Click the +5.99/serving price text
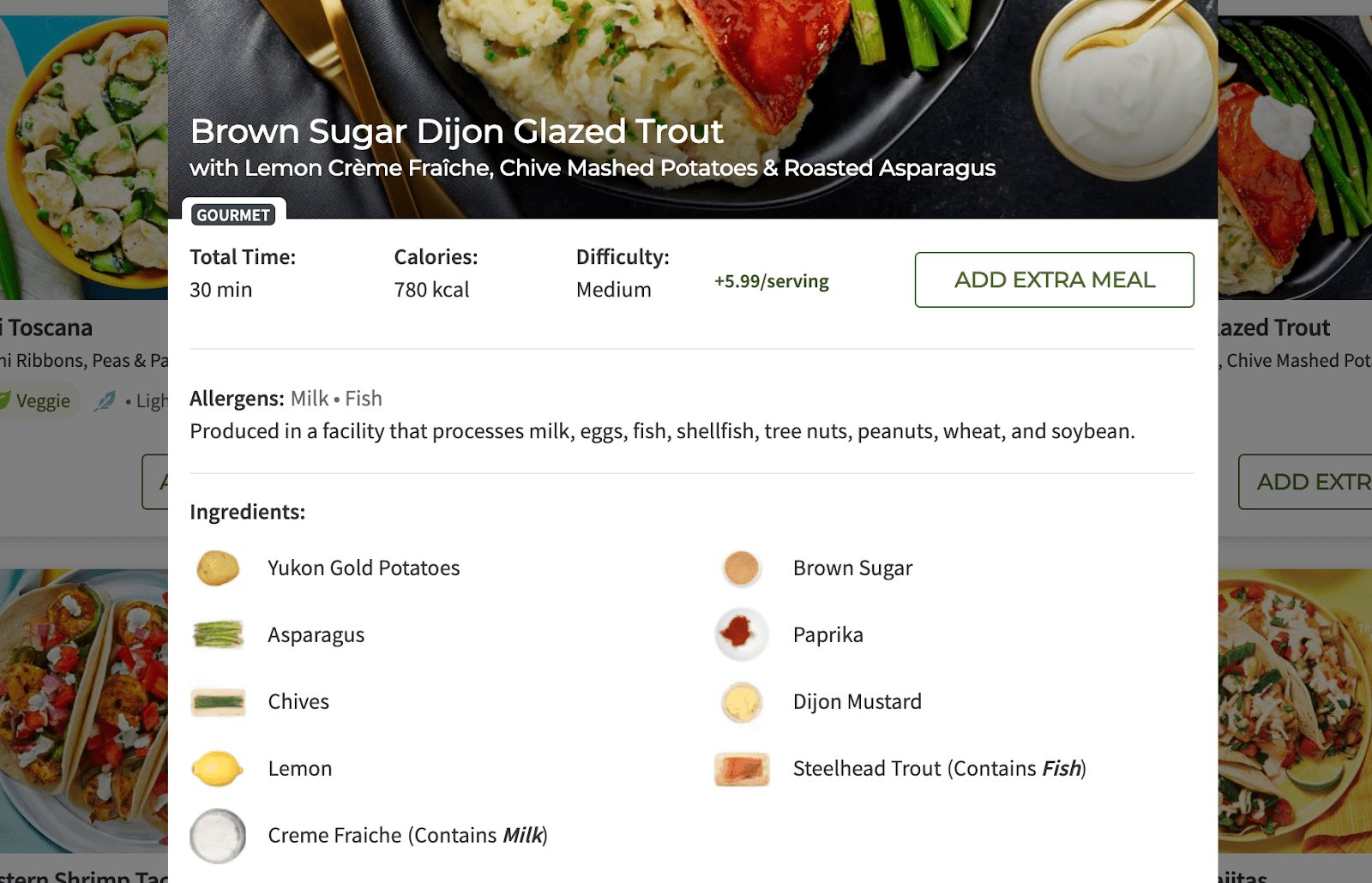The width and height of the screenshot is (1372, 883). point(772,281)
